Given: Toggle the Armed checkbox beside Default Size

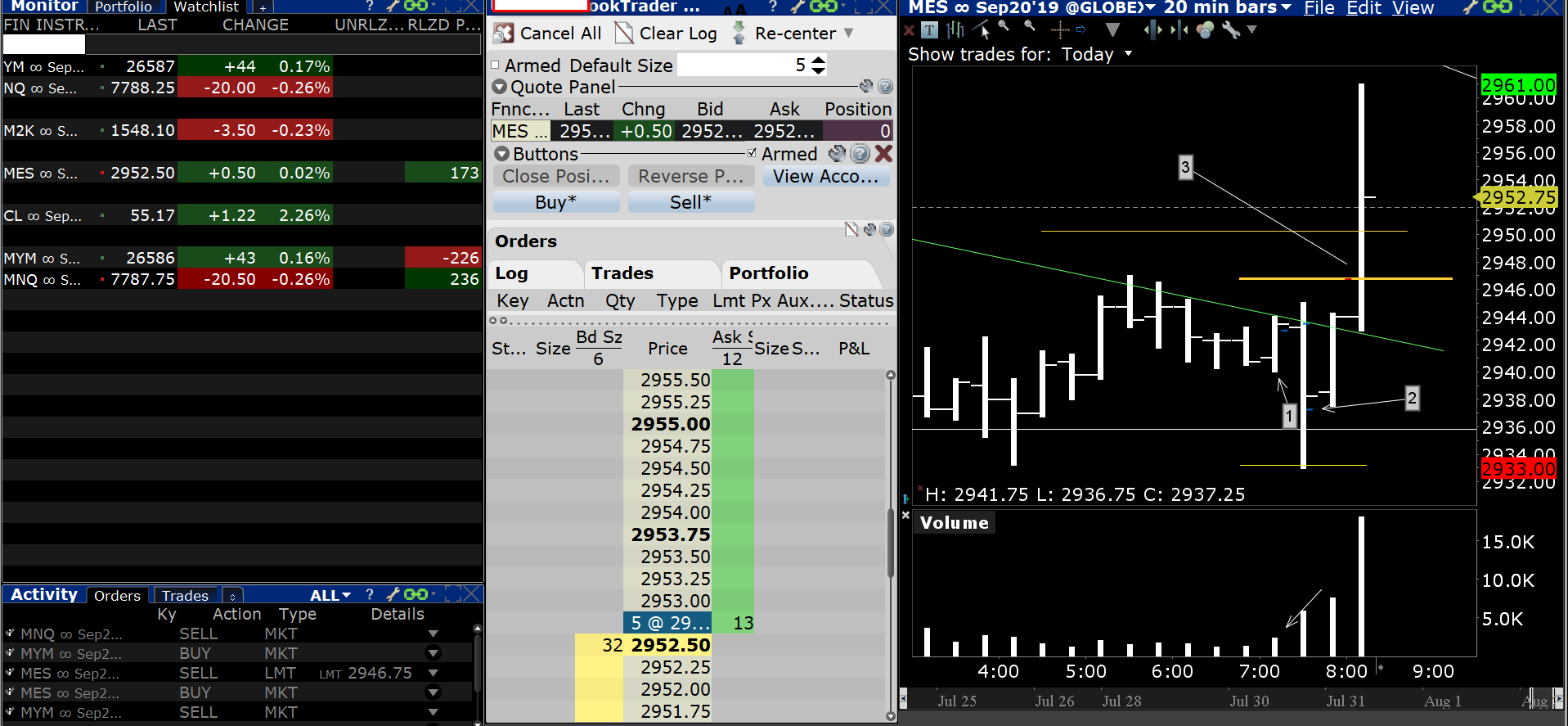Looking at the screenshot, I should point(495,65).
